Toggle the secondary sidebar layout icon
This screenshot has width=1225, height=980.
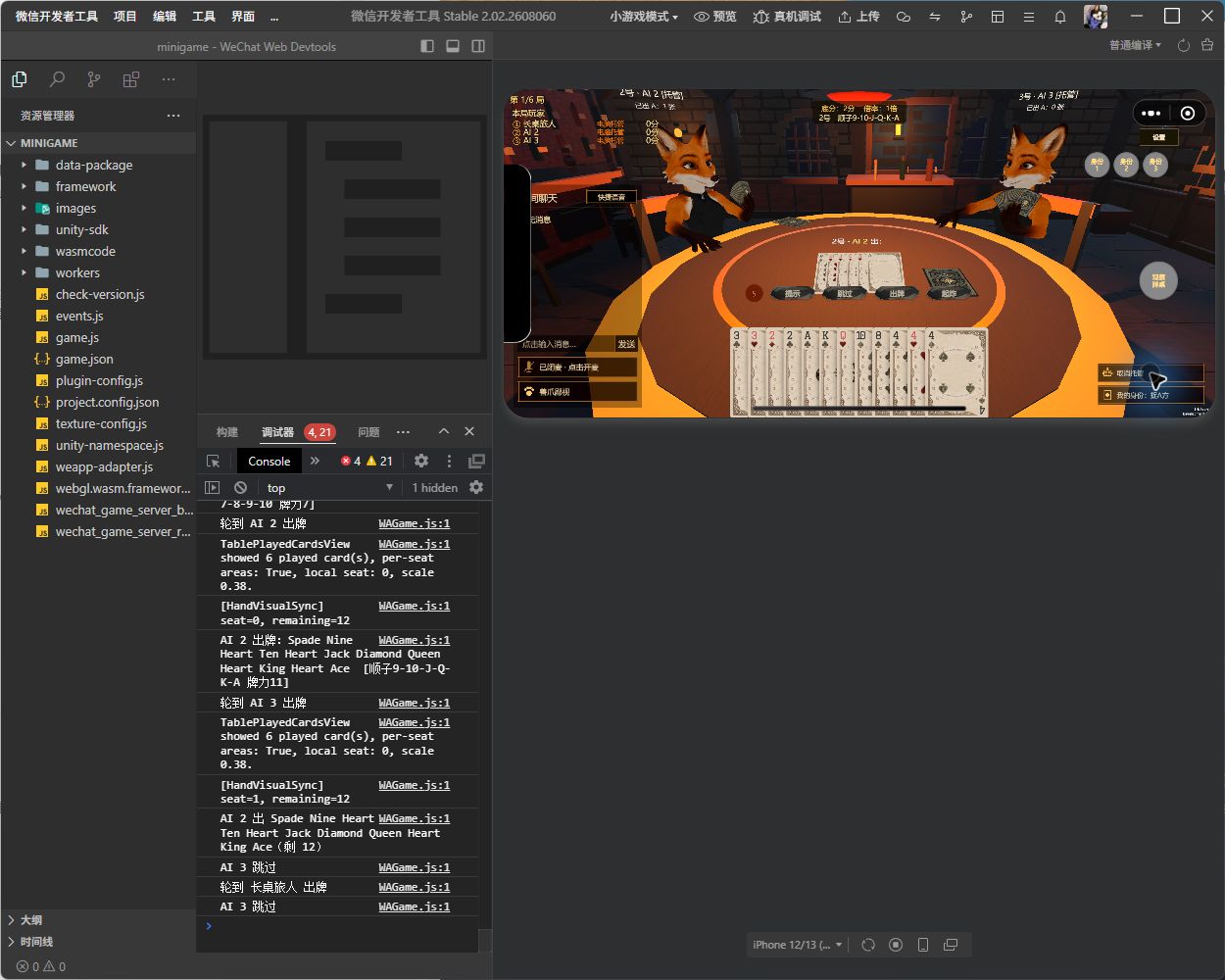coord(478,46)
